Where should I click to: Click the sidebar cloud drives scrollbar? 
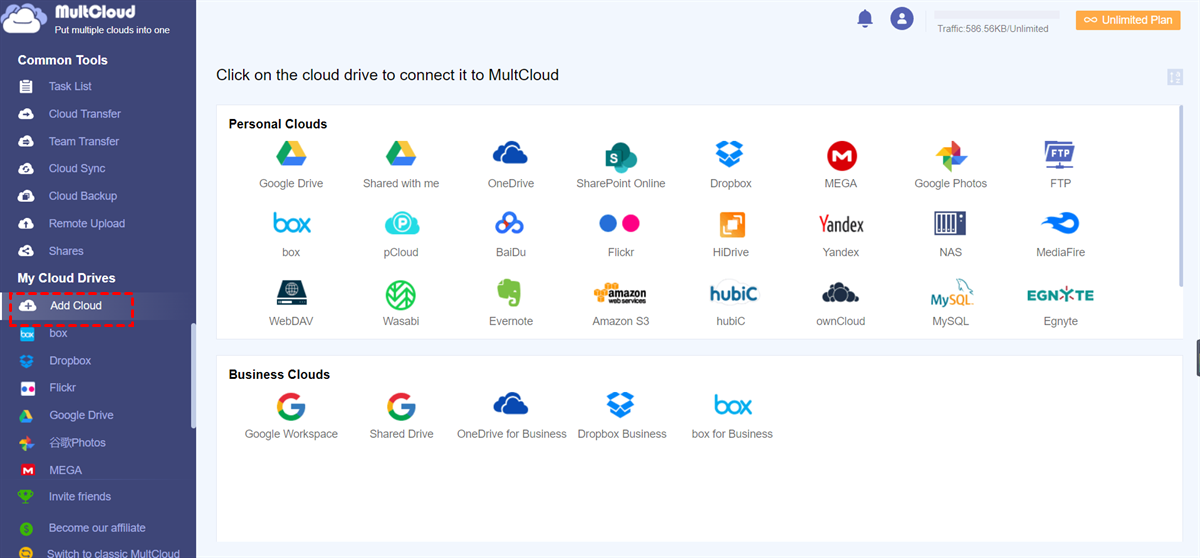coord(193,375)
